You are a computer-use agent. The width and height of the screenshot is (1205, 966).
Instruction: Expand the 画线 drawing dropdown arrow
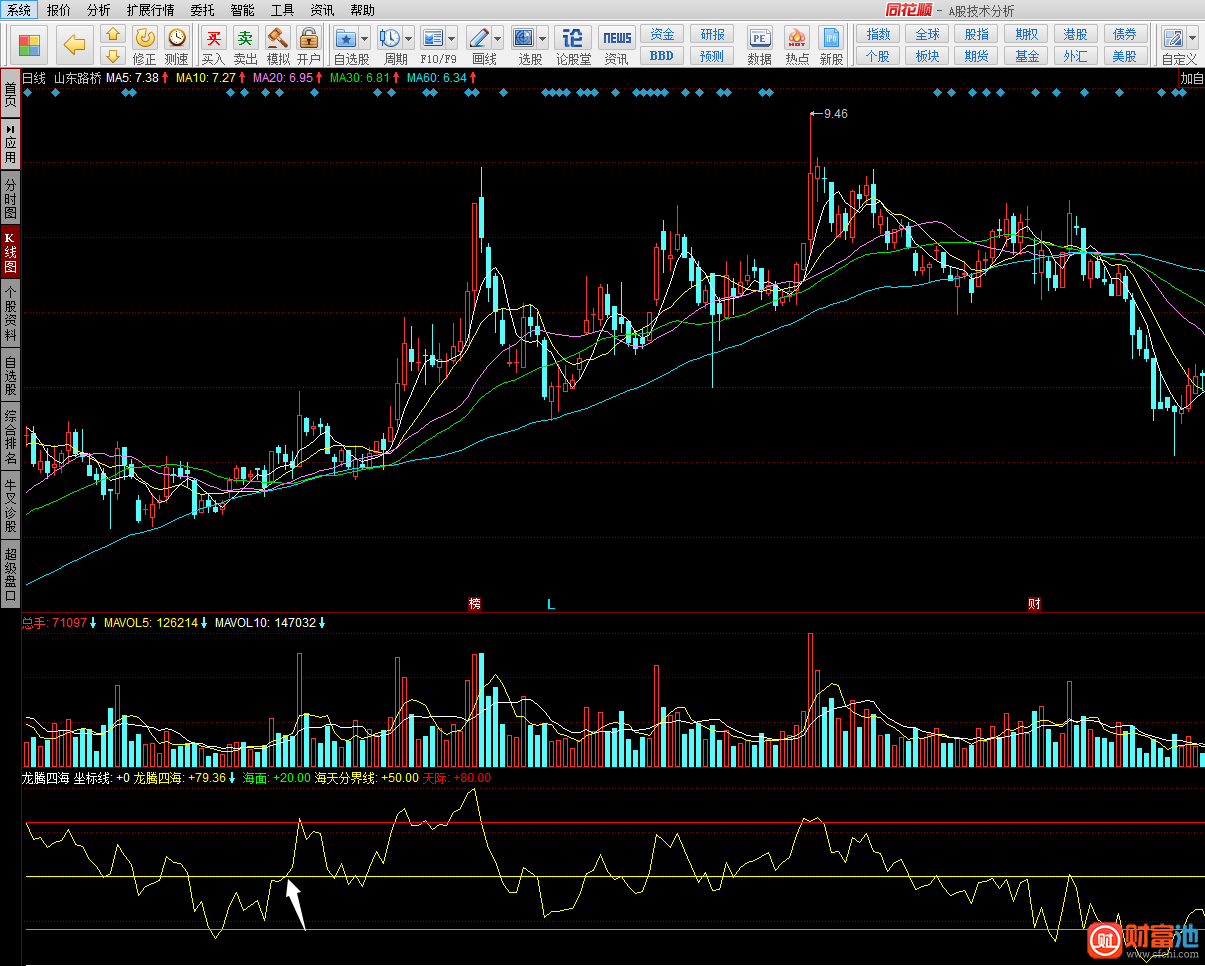point(497,39)
